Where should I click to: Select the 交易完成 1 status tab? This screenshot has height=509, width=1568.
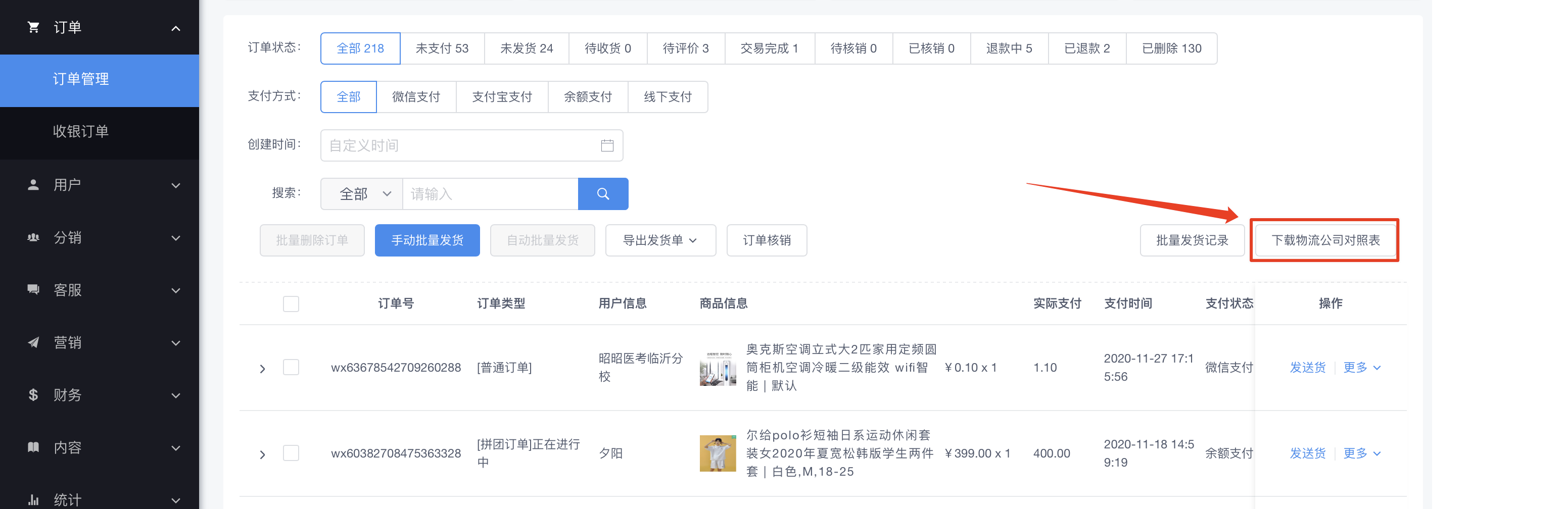(x=770, y=48)
